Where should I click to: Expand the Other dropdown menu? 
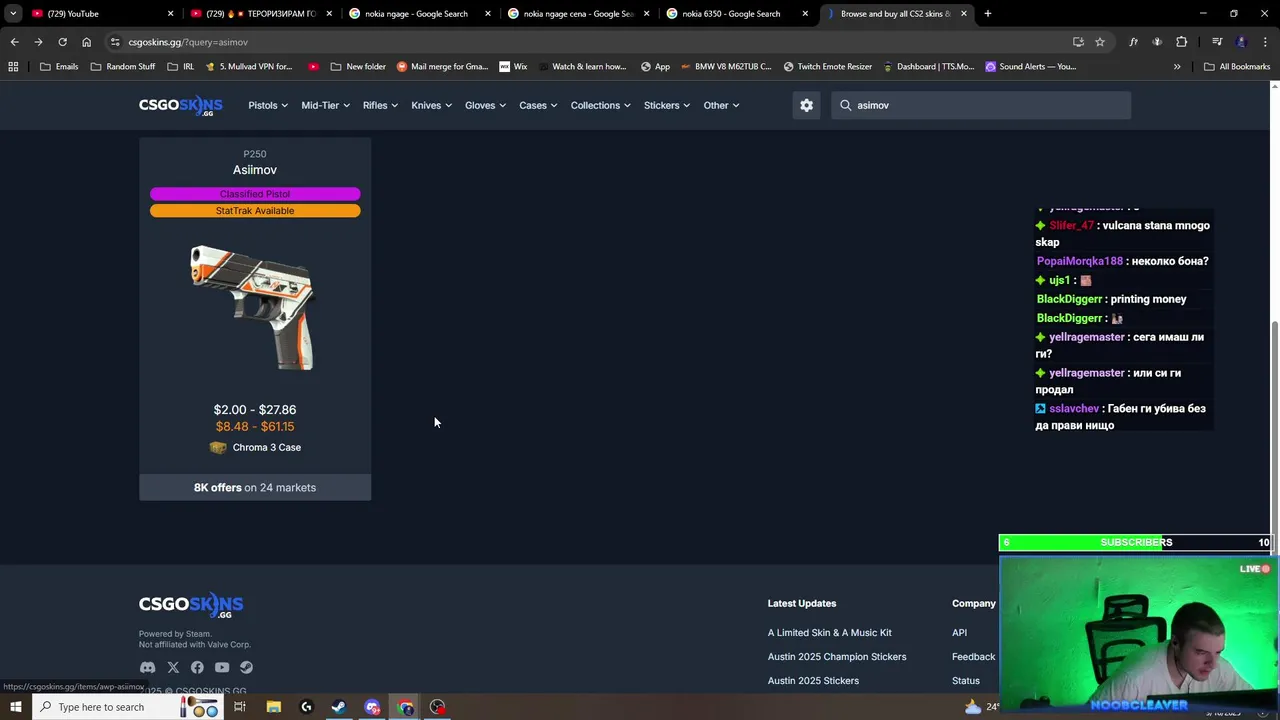pos(721,105)
